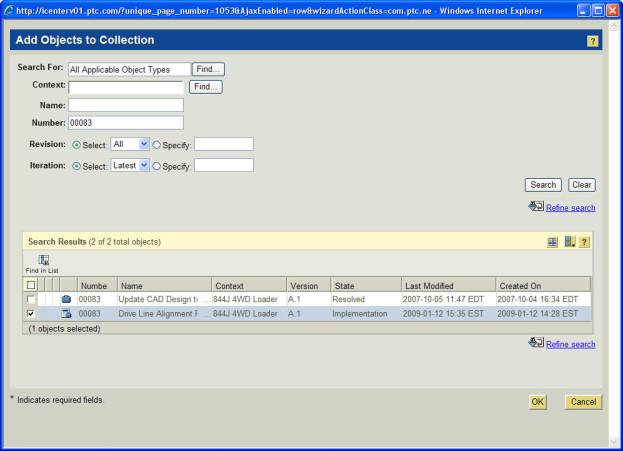Click 844J 4WD Loader in the Implementation row

245,314
